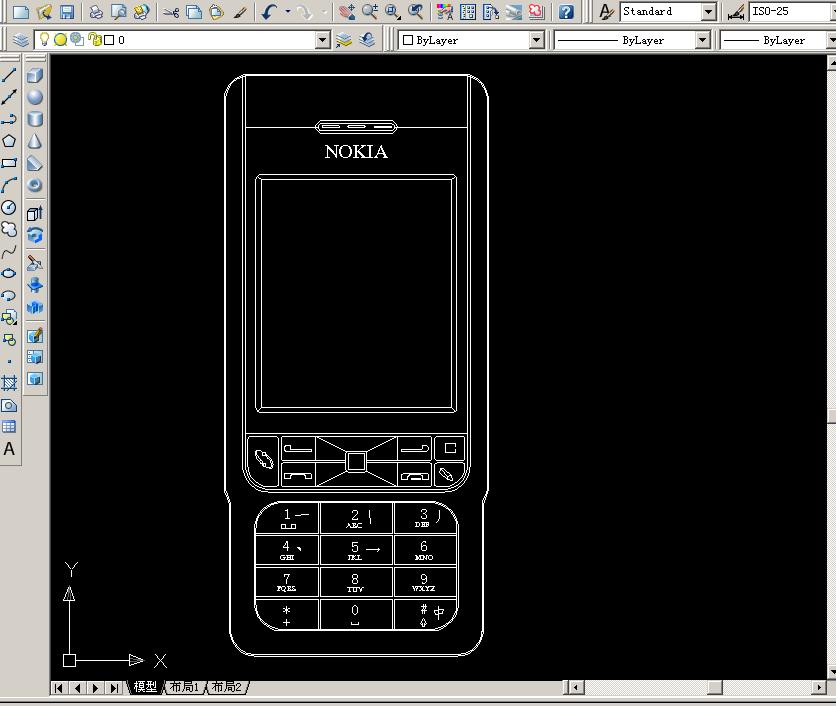Activate the Pan realtime hand tool
The height and width of the screenshot is (706, 836).
[347, 12]
